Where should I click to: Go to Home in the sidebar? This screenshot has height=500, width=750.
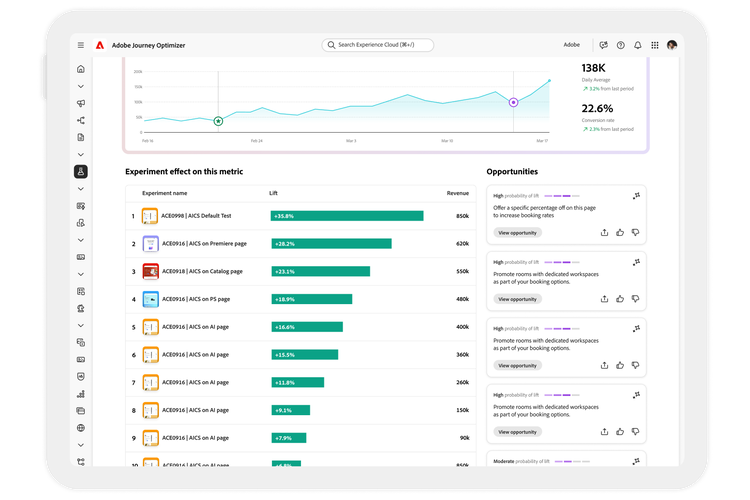pyautogui.click(x=81, y=69)
